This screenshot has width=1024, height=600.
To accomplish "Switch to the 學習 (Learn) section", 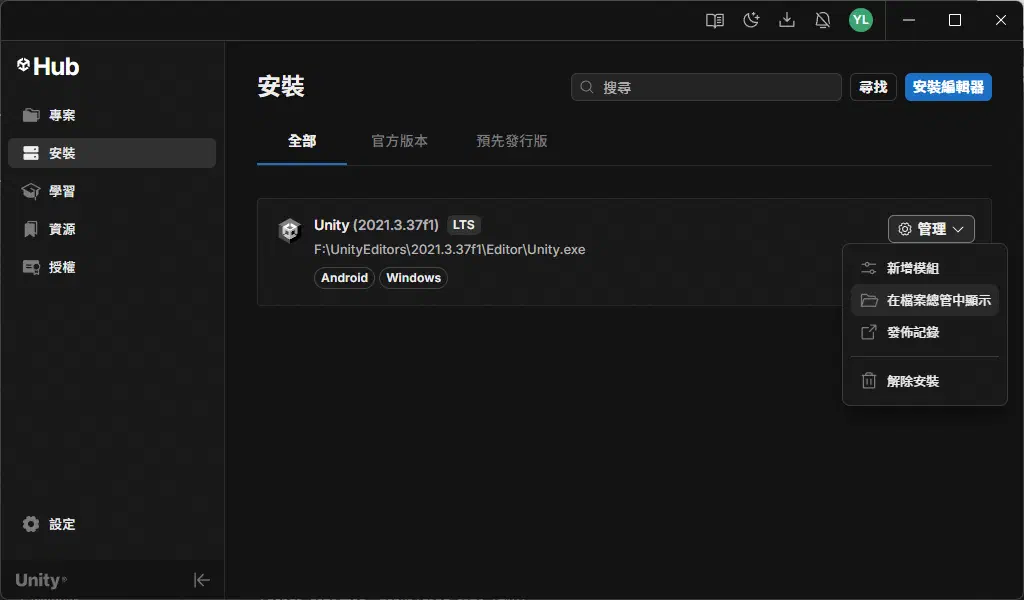I will coord(62,191).
